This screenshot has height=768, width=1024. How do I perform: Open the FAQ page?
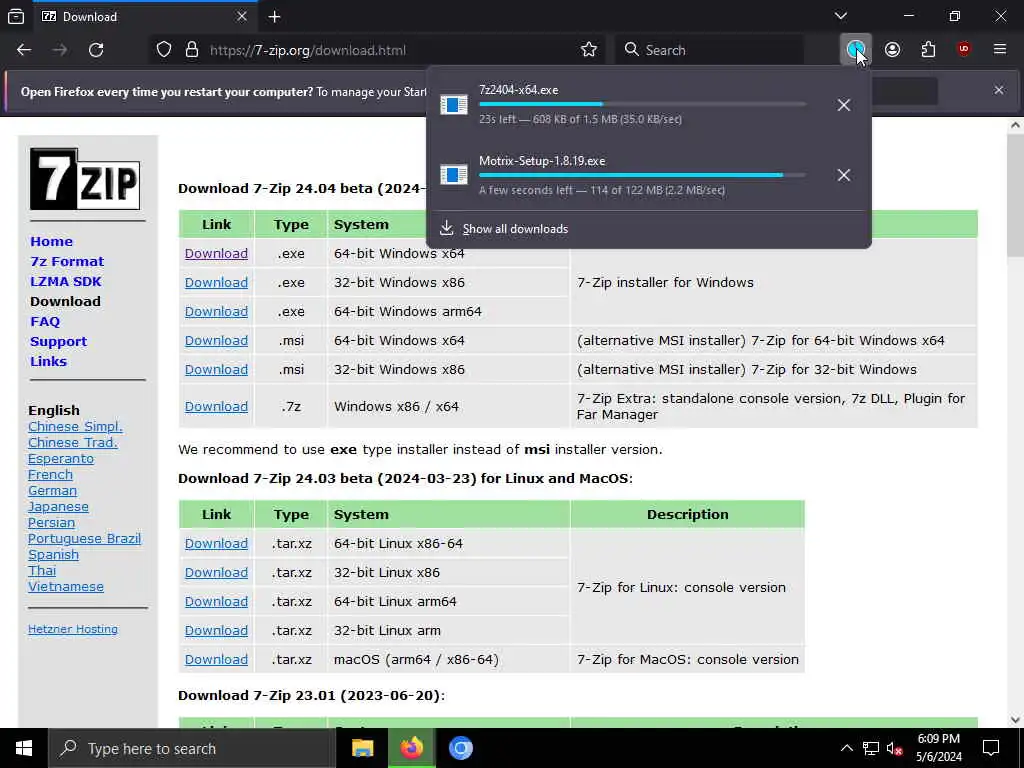pos(45,321)
